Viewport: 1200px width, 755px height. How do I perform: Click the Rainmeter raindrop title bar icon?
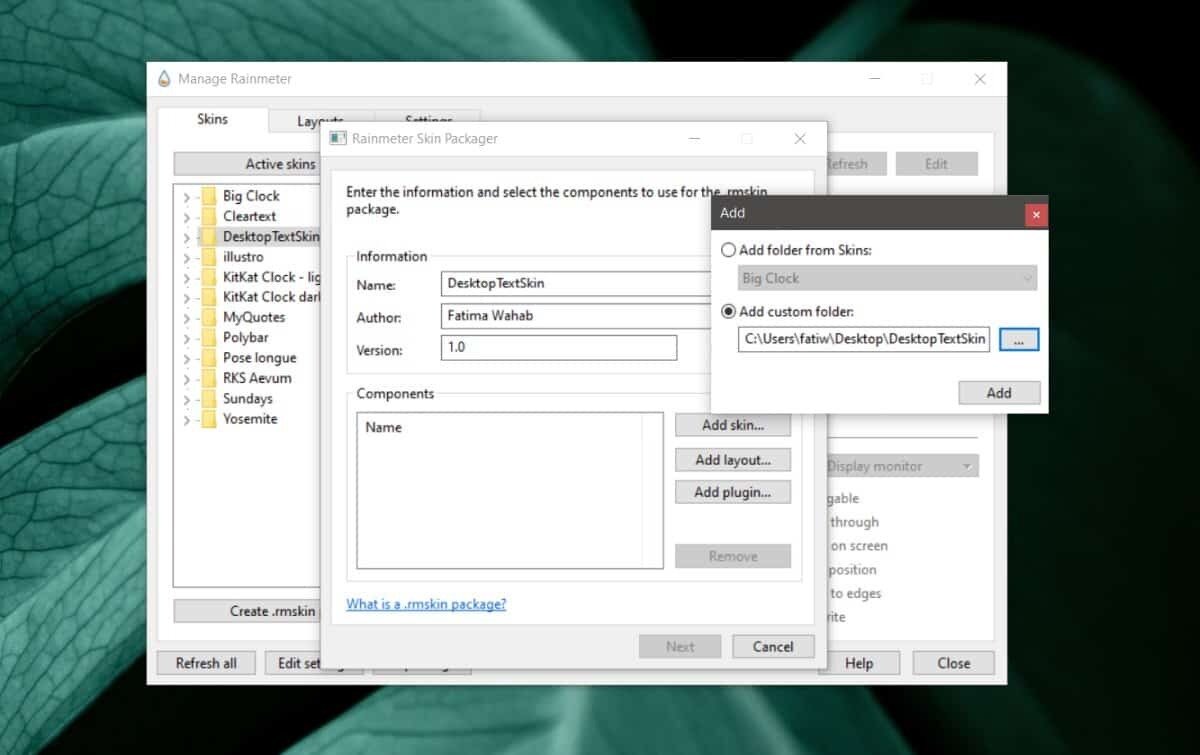(x=165, y=79)
